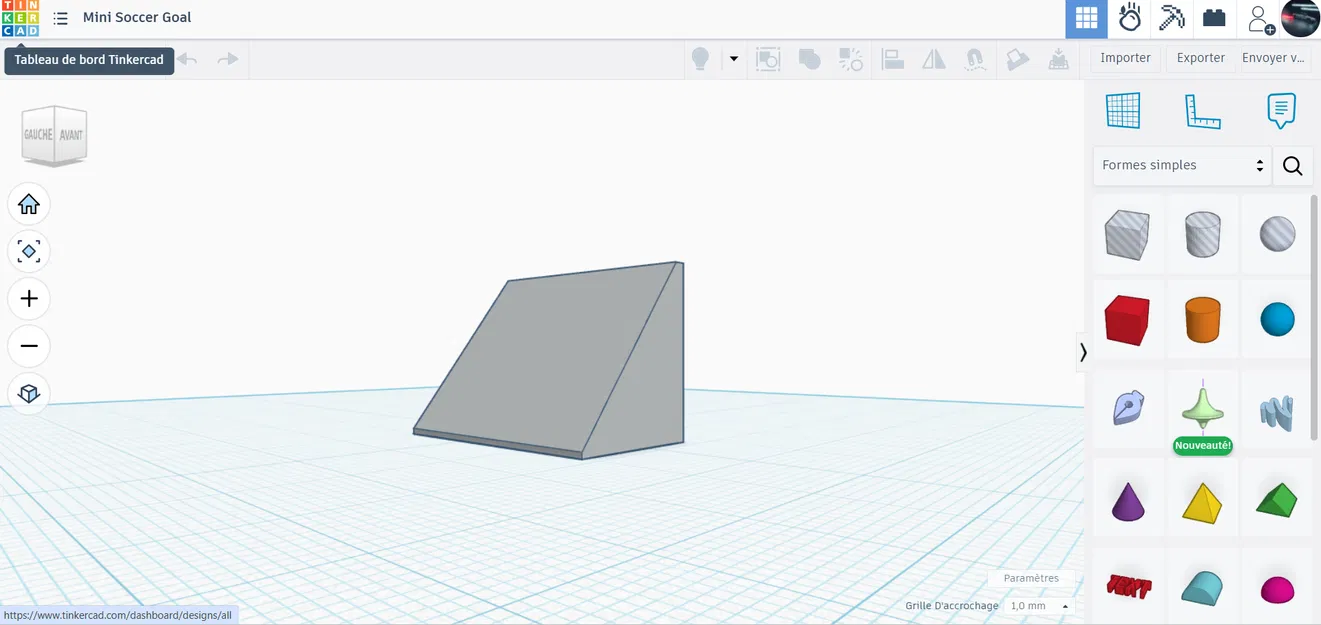
Task: Click the Fit all in view button
Action: [29, 251]
